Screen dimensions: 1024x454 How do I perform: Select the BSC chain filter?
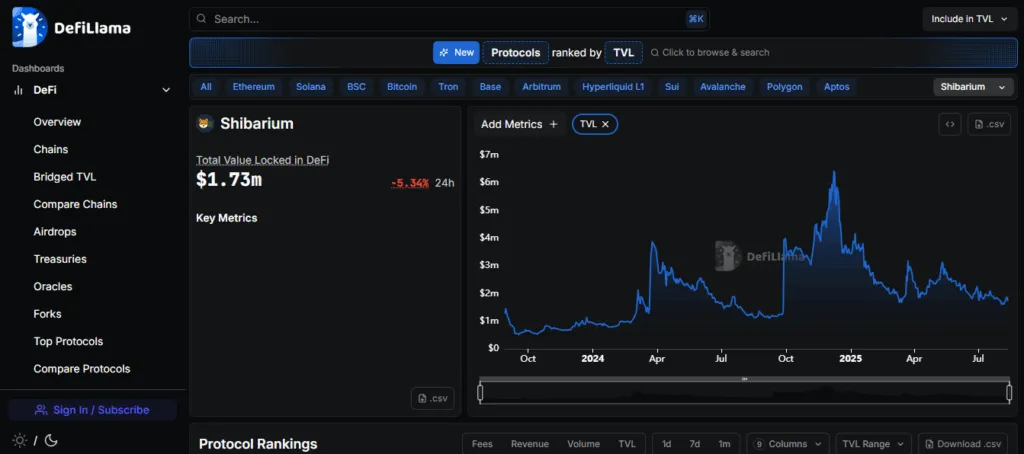[356, 86]
